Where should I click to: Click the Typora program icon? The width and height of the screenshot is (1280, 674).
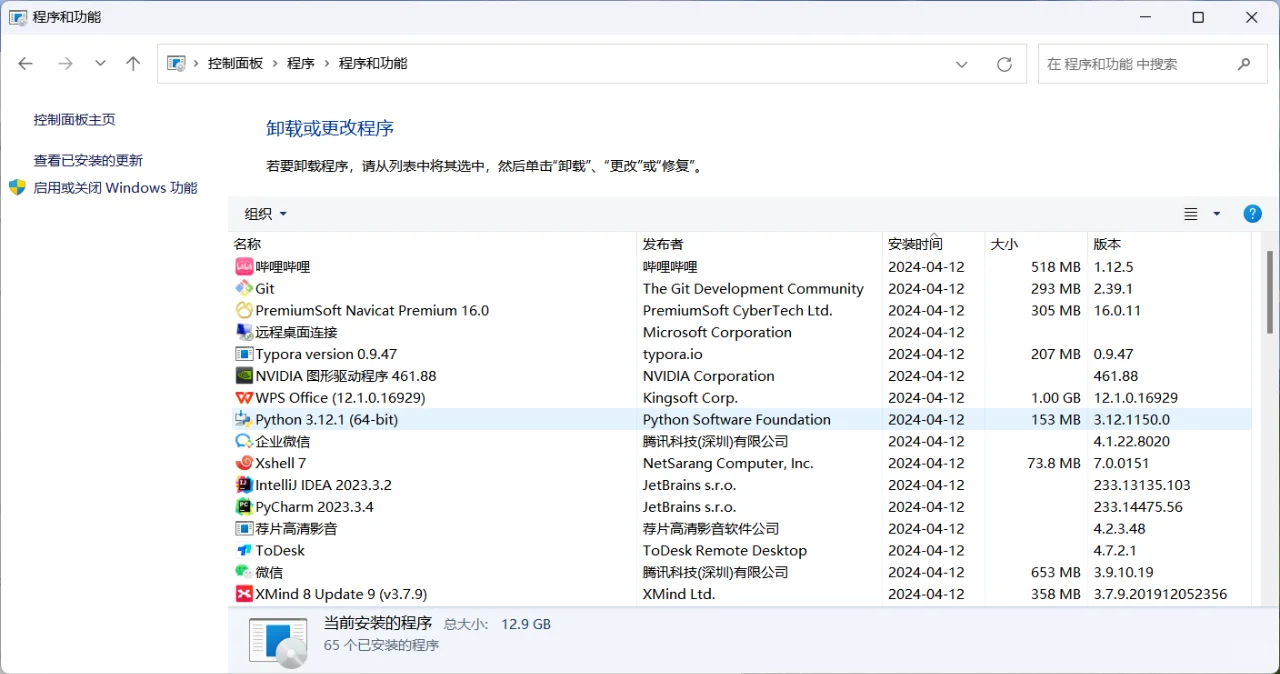[244, 354]
